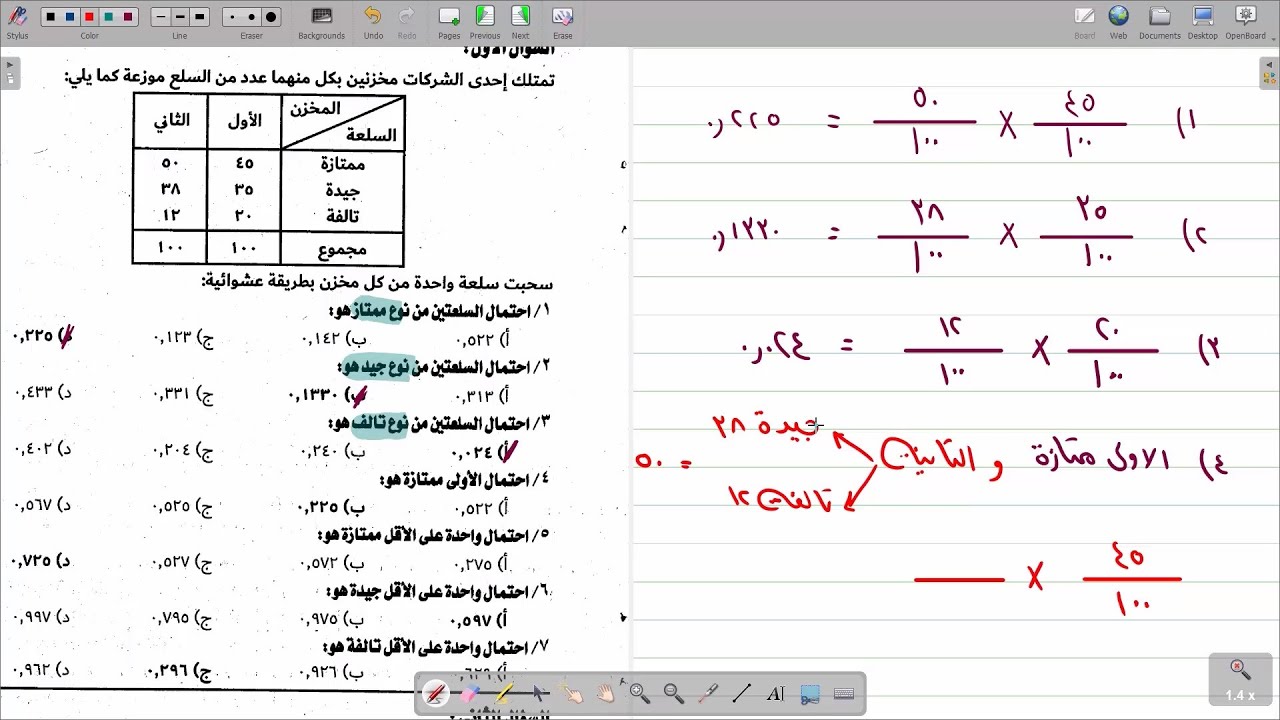This screenshot has height=720, width=1280.
Task: Select the zoom out magnifier tool
Action: 673,693
